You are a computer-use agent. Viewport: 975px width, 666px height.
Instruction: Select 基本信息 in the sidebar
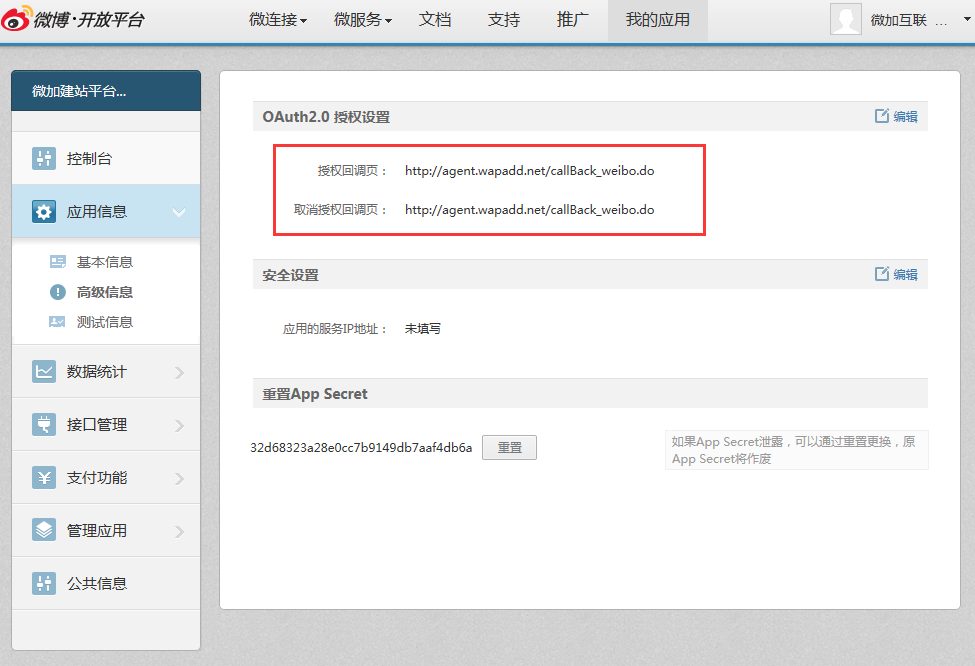[x=104, y=262]
